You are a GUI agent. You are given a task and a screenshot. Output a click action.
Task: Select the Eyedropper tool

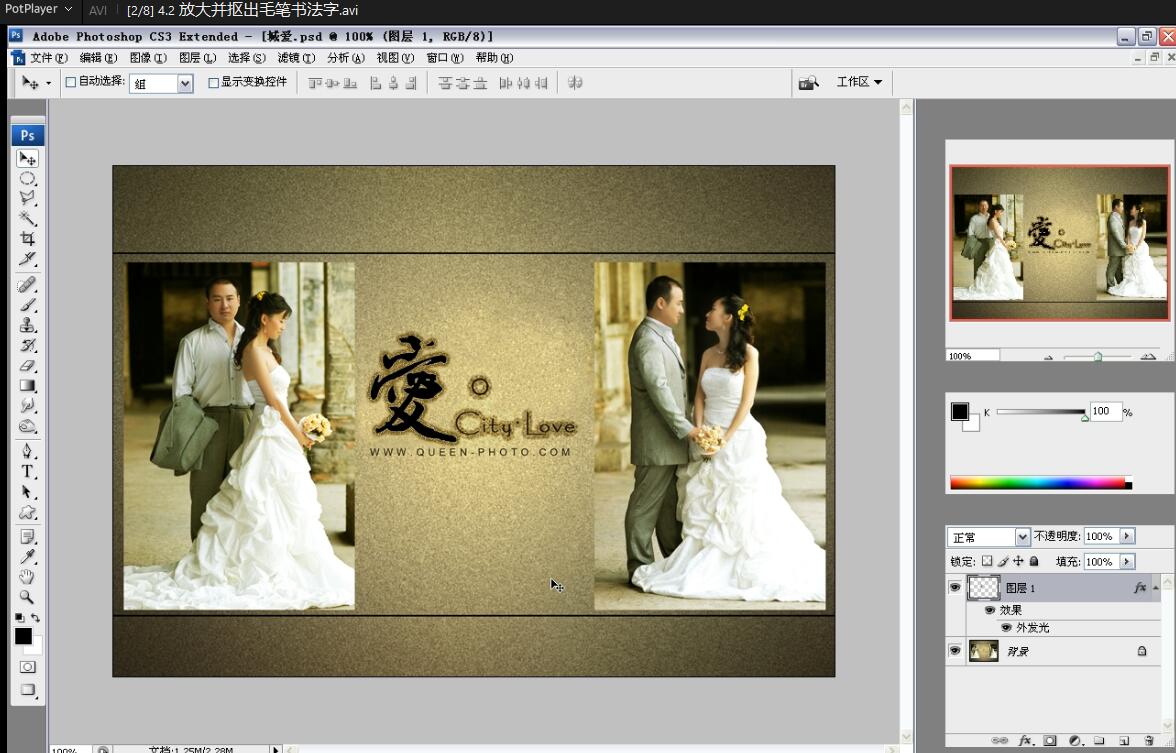pyautogui.click(x=27, y=556)
